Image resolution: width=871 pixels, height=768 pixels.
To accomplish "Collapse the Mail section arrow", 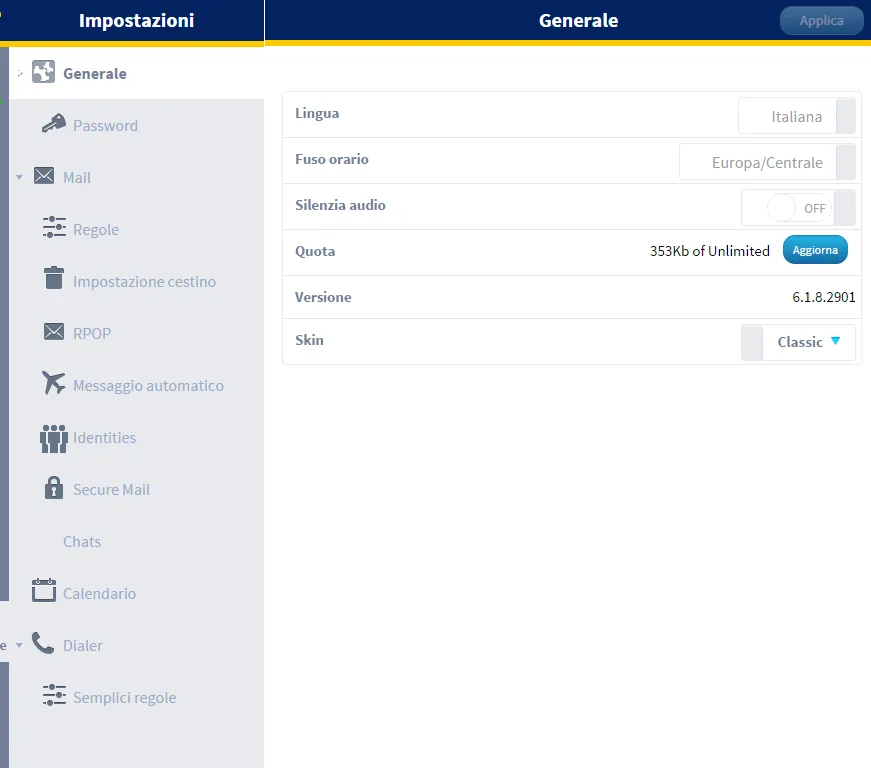I will [x=19, y=178].
